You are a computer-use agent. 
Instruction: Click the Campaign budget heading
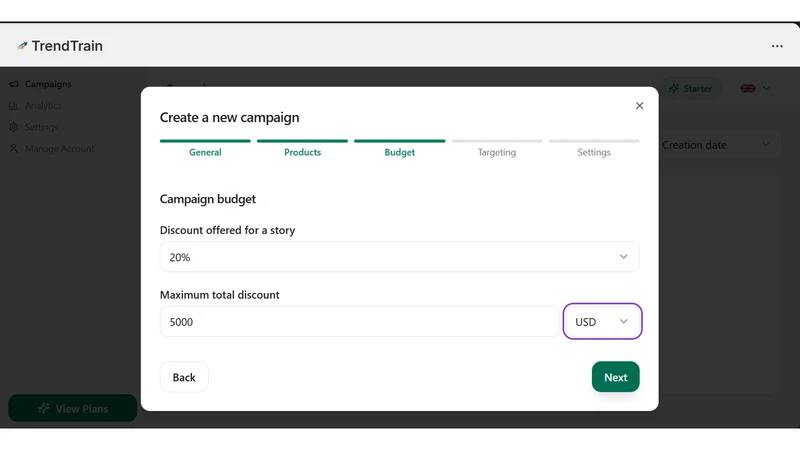click(x=208, y=199)
